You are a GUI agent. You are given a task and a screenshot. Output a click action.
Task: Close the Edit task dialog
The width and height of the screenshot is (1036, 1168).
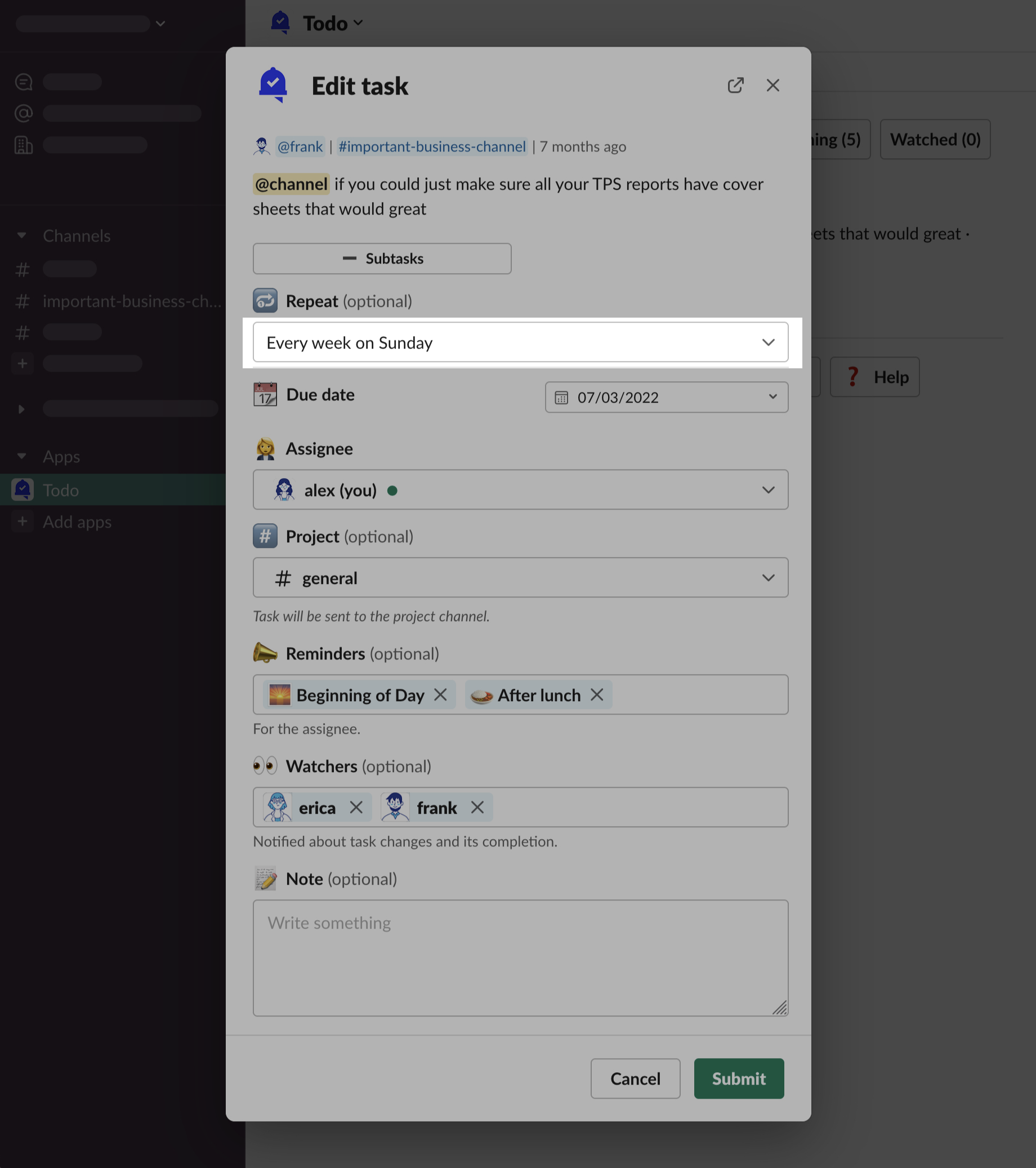click(x=772, y=86)
